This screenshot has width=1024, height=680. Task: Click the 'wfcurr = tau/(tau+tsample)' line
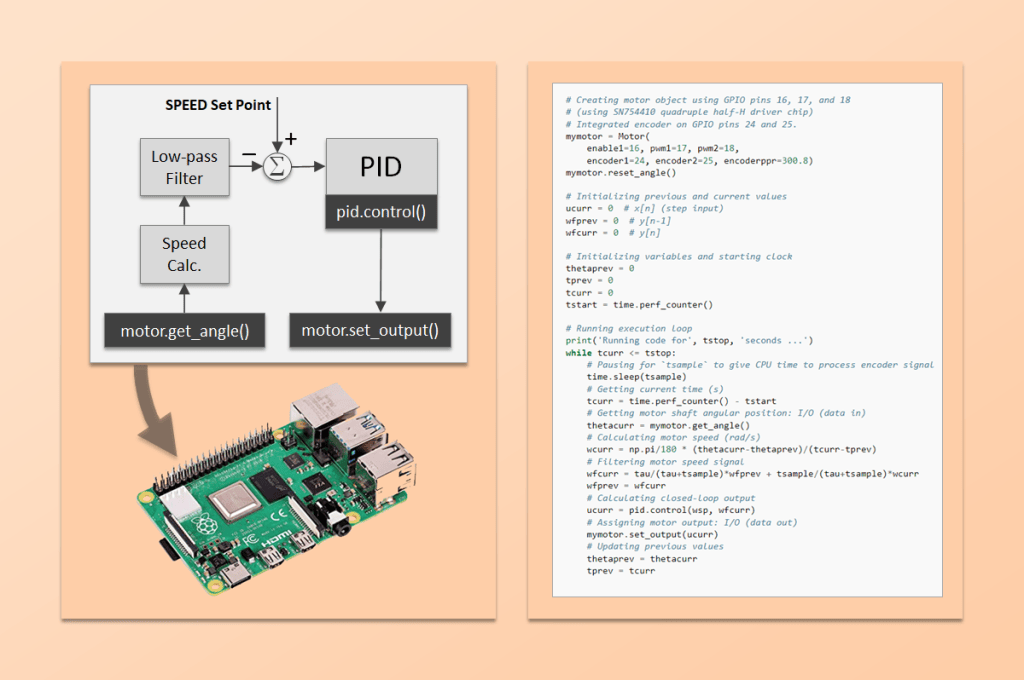pos(752,474)
